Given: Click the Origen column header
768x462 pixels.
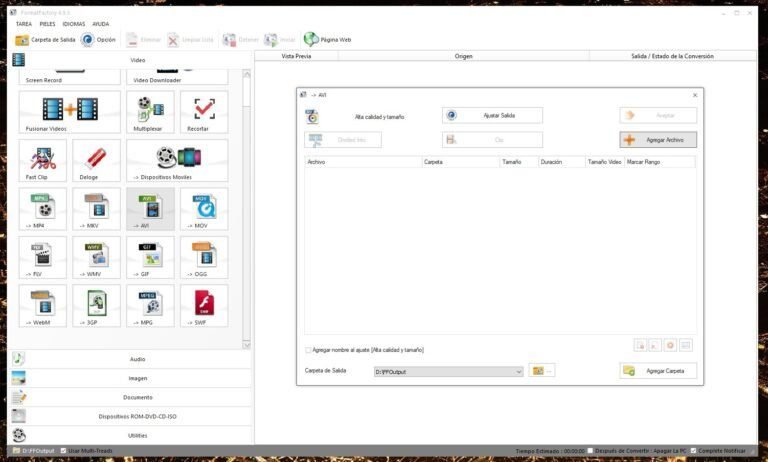Looking at the screenshot, I should [x=463, y=56].
